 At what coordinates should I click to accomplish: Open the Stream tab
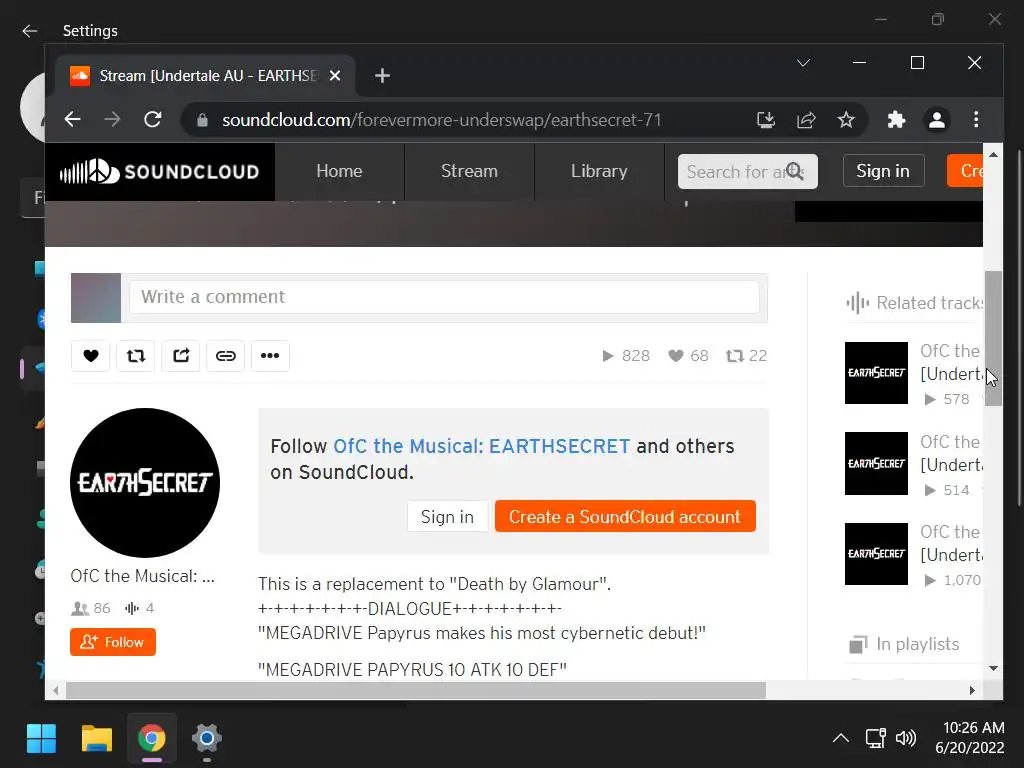pyautogui.click(x=470, y=171)
